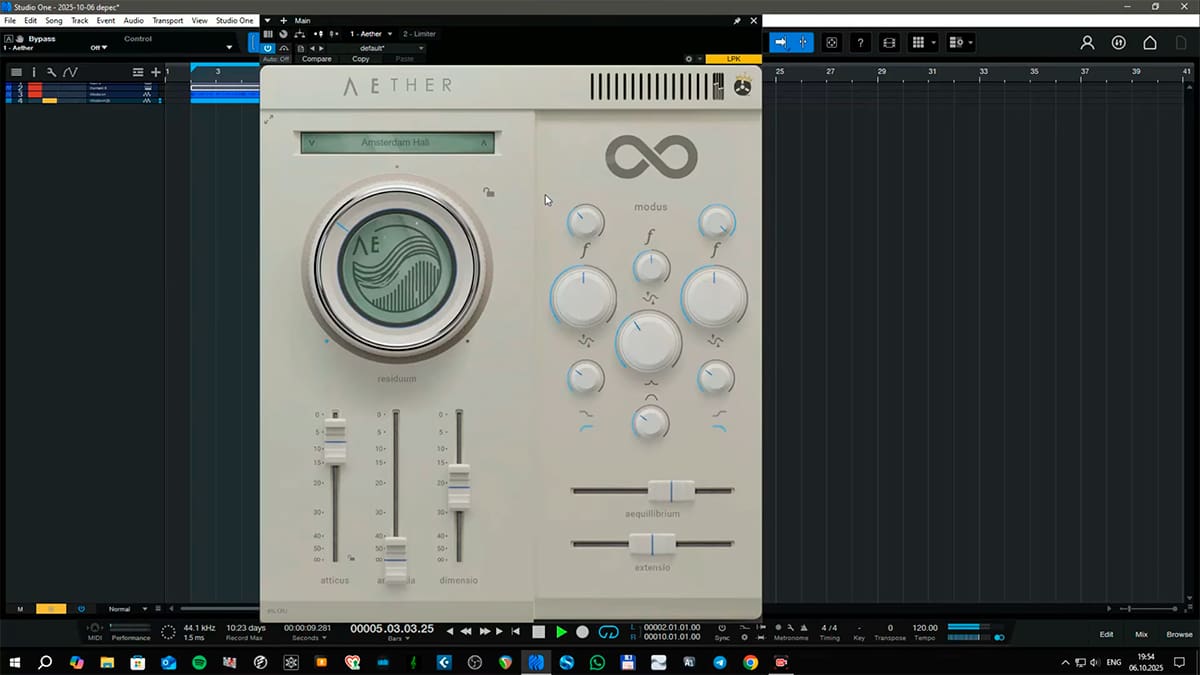1200x675 pixels.
Task: Toggle the lock icon near residuum knob
Action: click(488, 193)
